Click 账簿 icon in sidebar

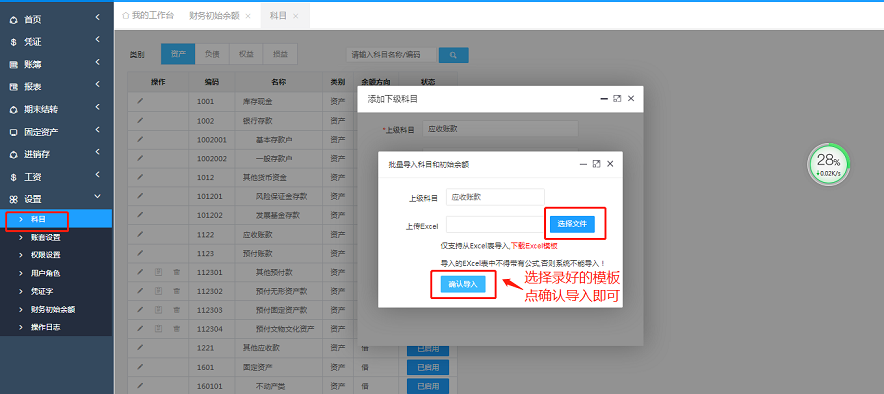(x=14, y=65)
